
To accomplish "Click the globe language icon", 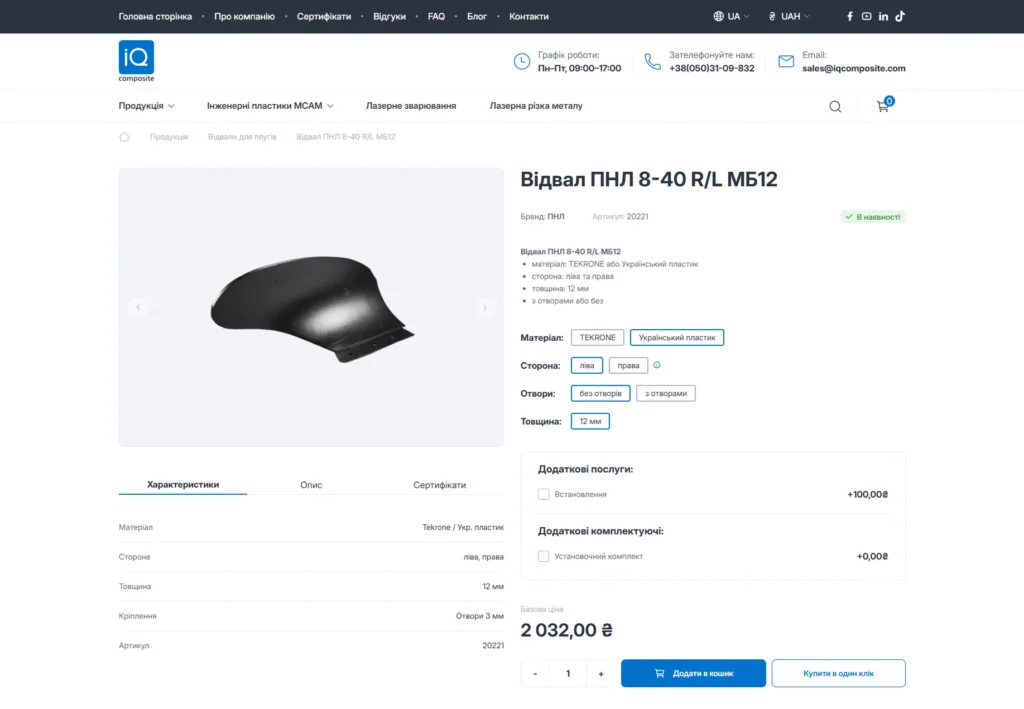I will (718, 16).
